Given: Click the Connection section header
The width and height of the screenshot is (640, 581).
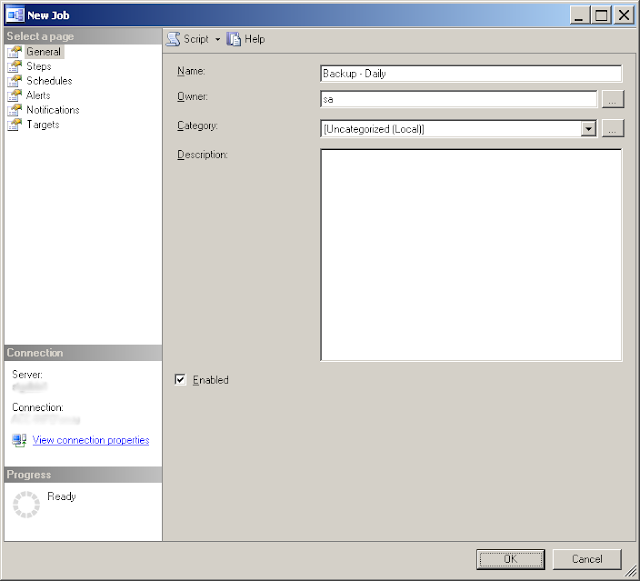Looking at the screenshot, I should [35, 353].
